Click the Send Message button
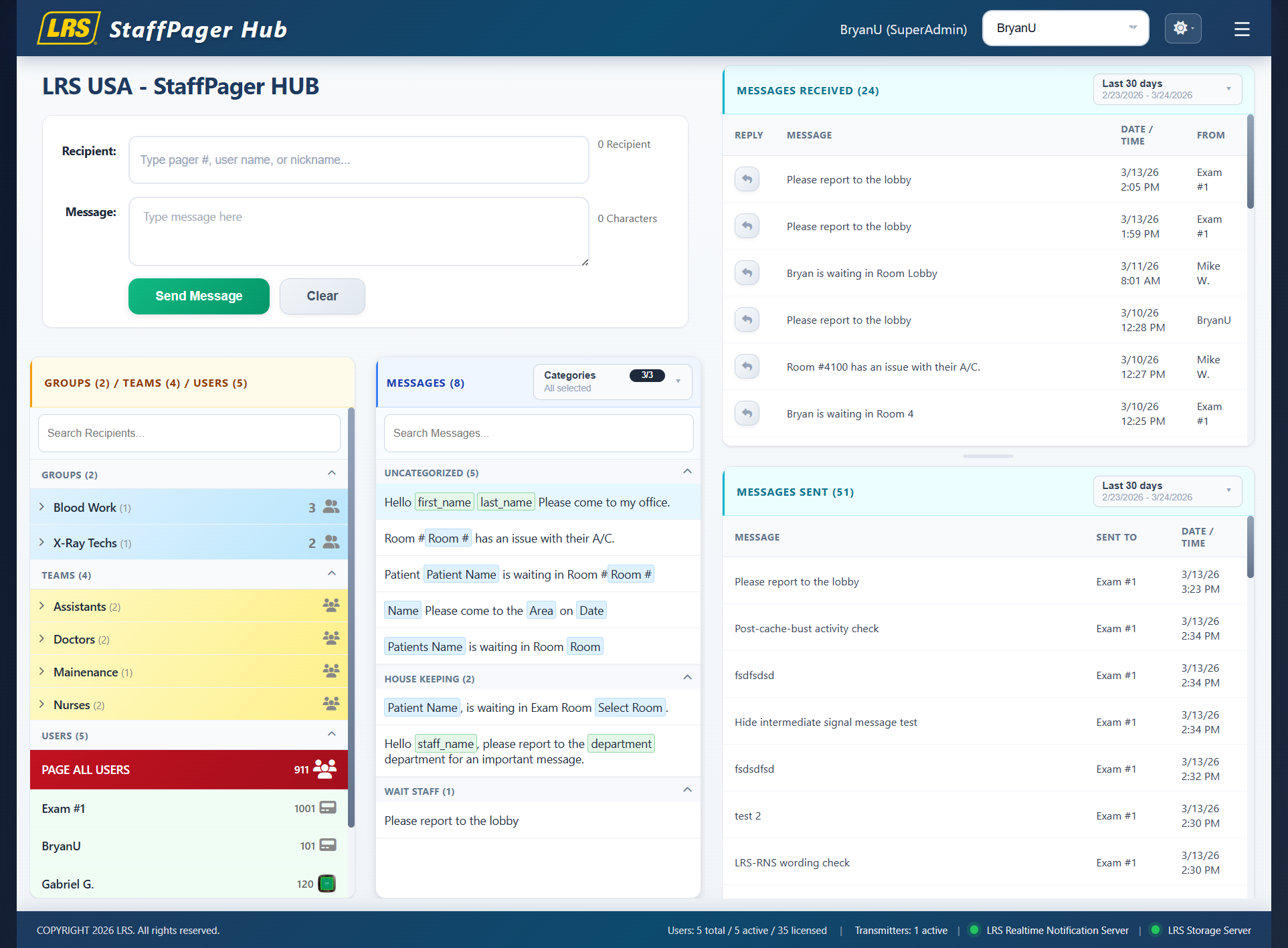 [x=199, y=296]
